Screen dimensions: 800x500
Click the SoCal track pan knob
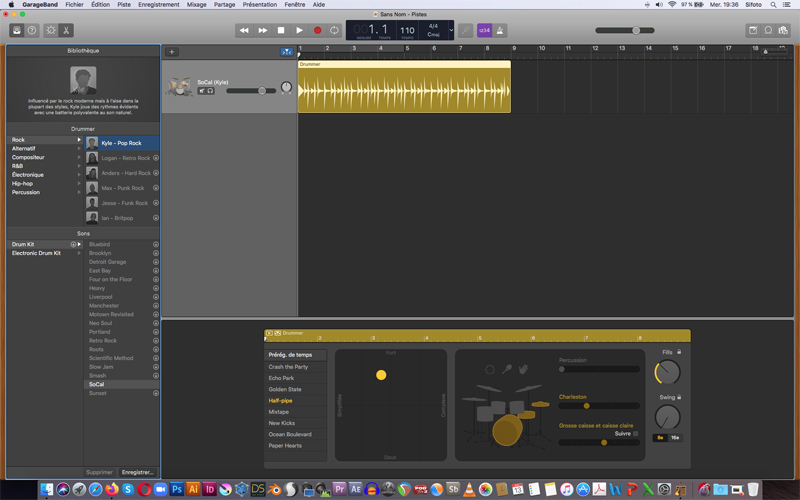[286, 87]
